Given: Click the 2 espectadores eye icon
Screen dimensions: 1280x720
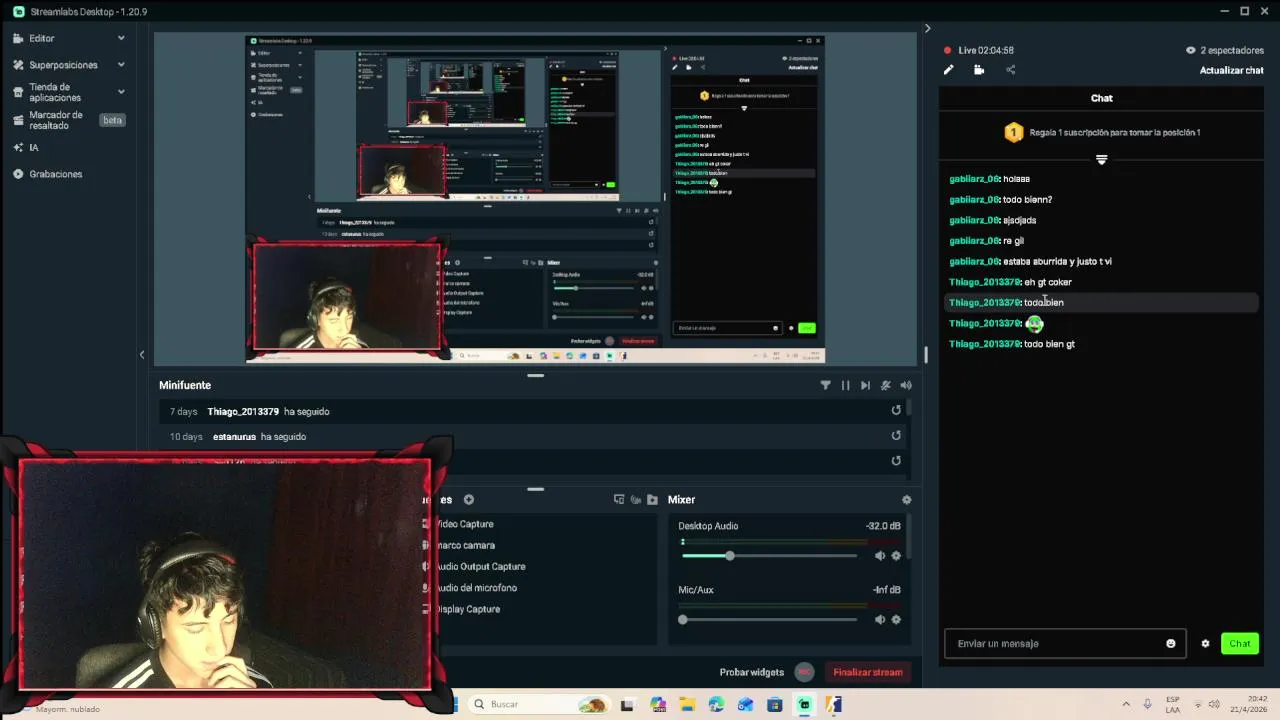Looking at the screenshot, I should [x=1190, y=50].
